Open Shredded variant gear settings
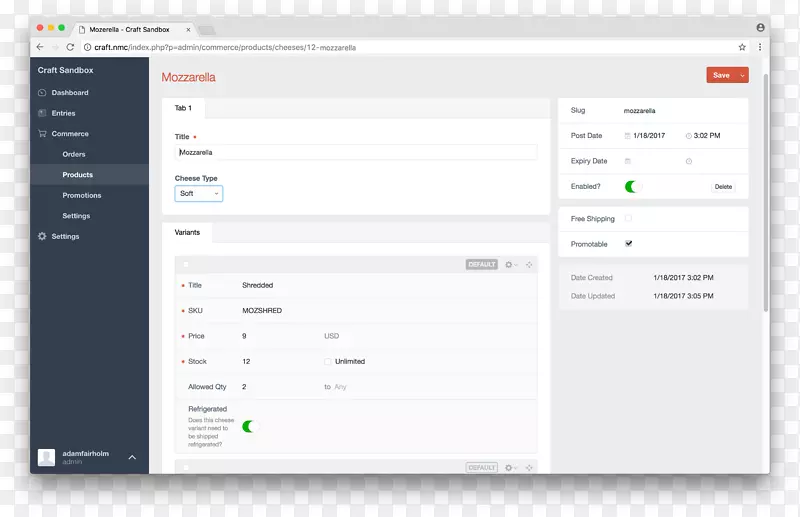 point(511,264)
